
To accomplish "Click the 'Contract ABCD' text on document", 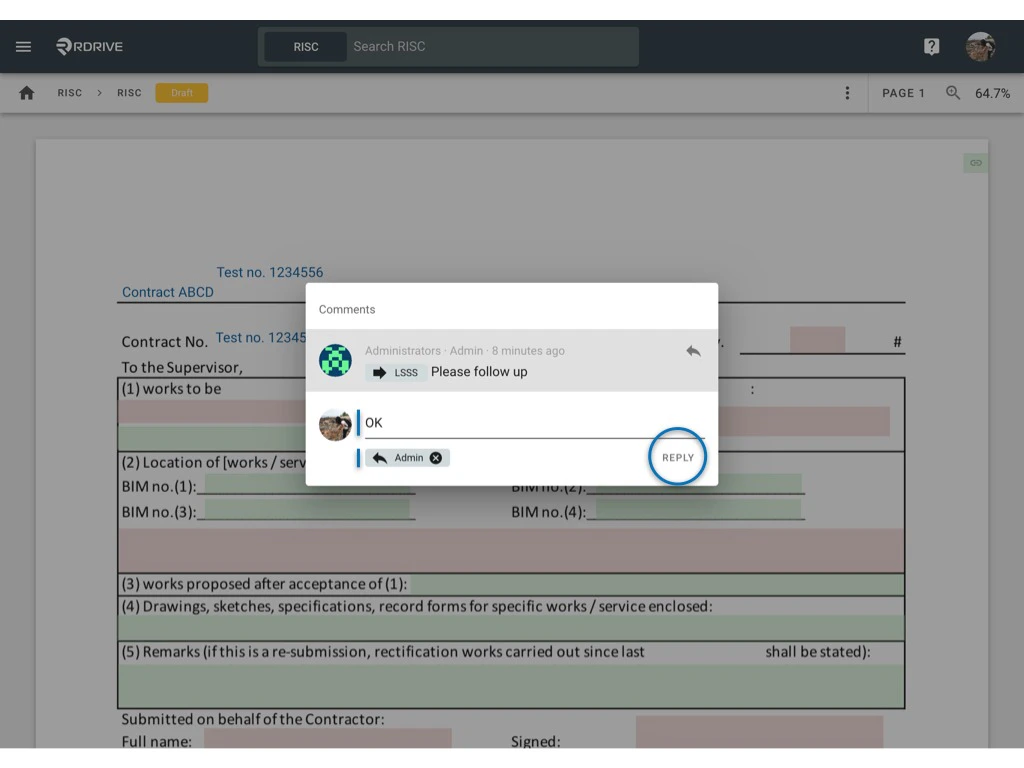I will pos(168,292).
